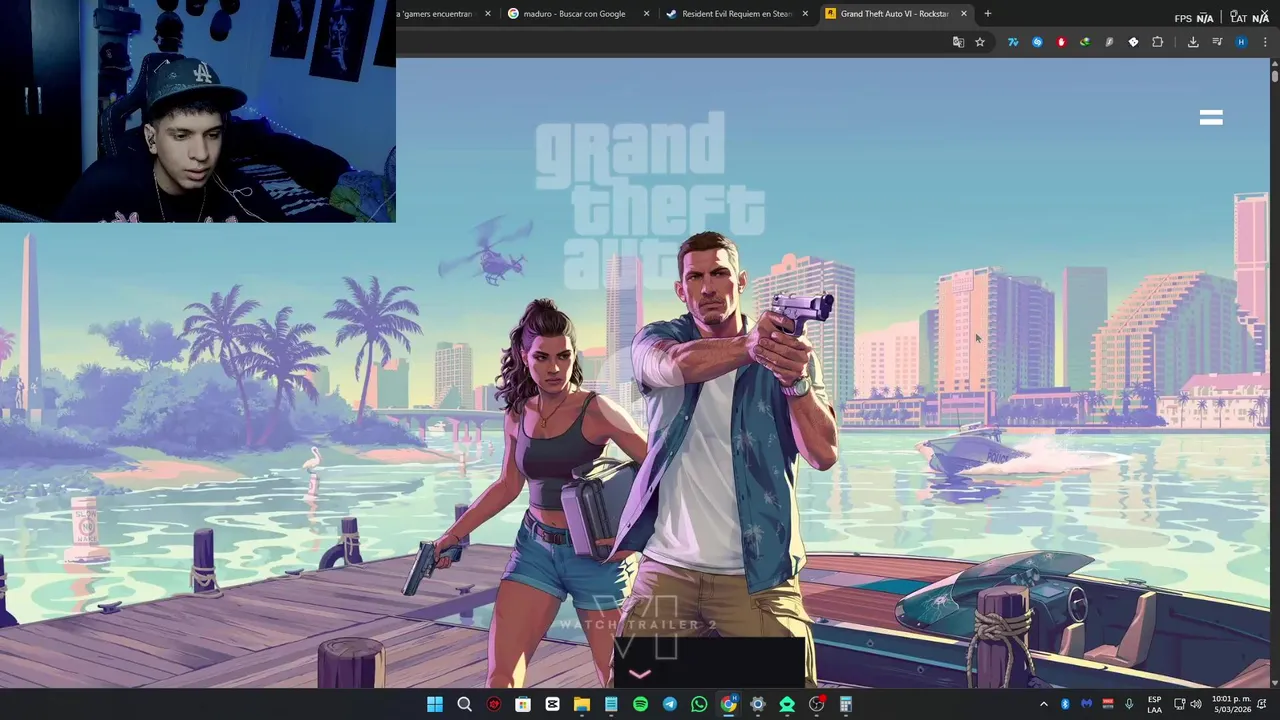Viewport: 1280px width, 720px height.
Task: Click the green circular extension icon
Action: tap(1085, 42)
